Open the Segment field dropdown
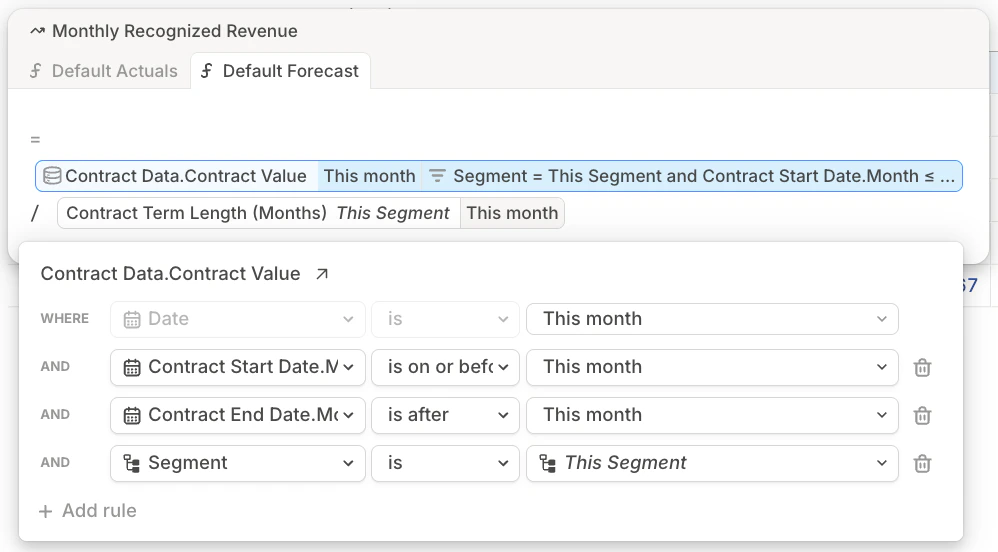 tap(236, 463)
